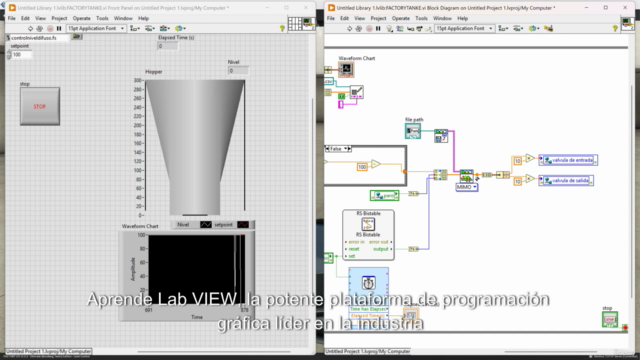Open the Project menu in the Block Diagram

click(378, 18)
